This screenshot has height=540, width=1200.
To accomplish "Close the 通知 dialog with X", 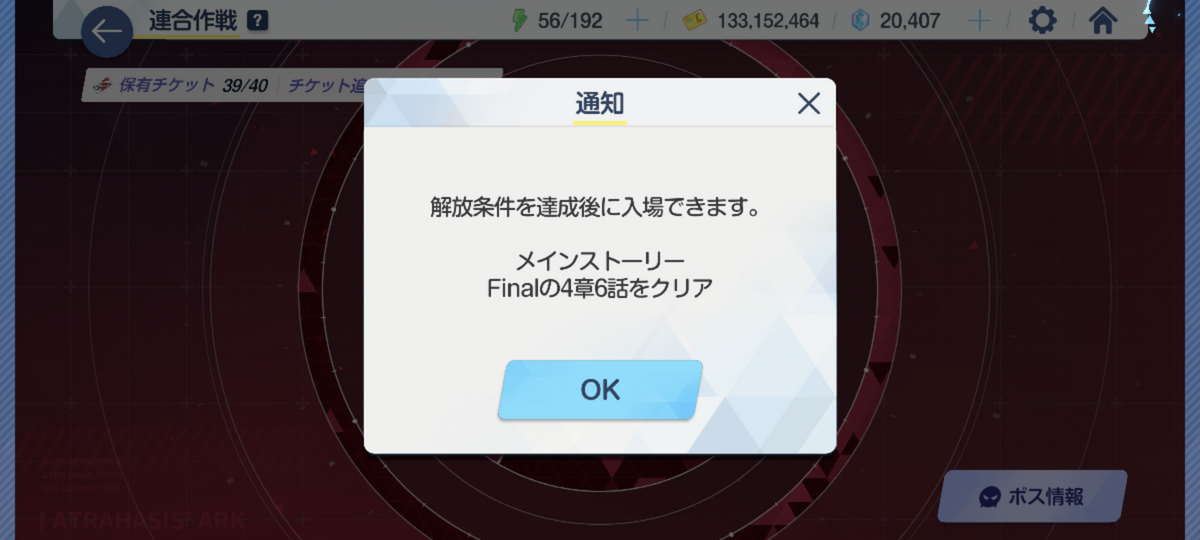I will 808,103.
